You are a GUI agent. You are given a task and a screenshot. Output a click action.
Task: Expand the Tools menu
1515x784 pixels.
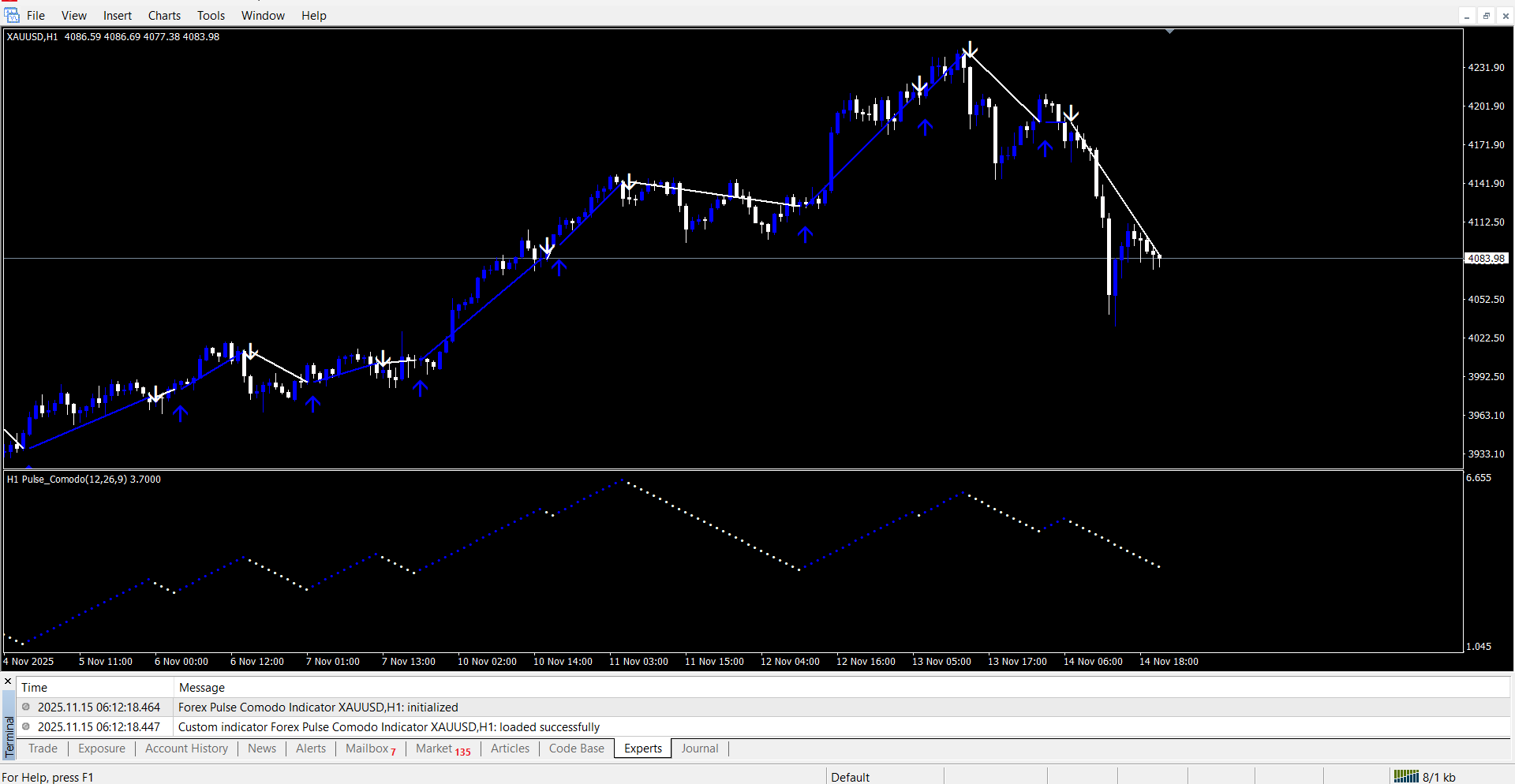211,16
